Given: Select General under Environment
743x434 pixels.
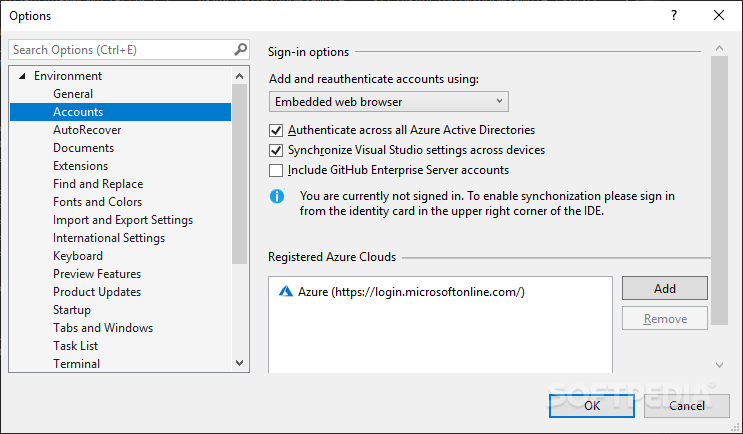Looking at the screenshot, I should 73,94.
